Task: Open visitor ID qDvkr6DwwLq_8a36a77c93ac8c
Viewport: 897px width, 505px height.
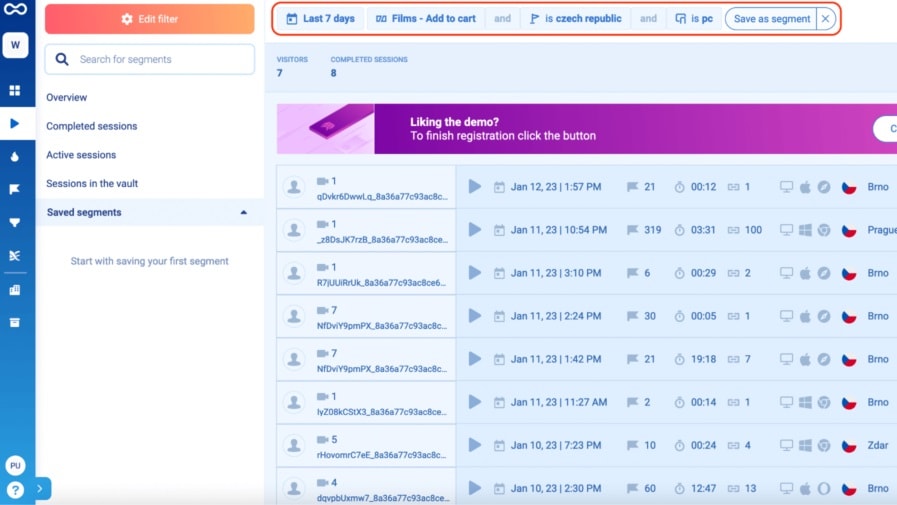Action: point(382,196)
